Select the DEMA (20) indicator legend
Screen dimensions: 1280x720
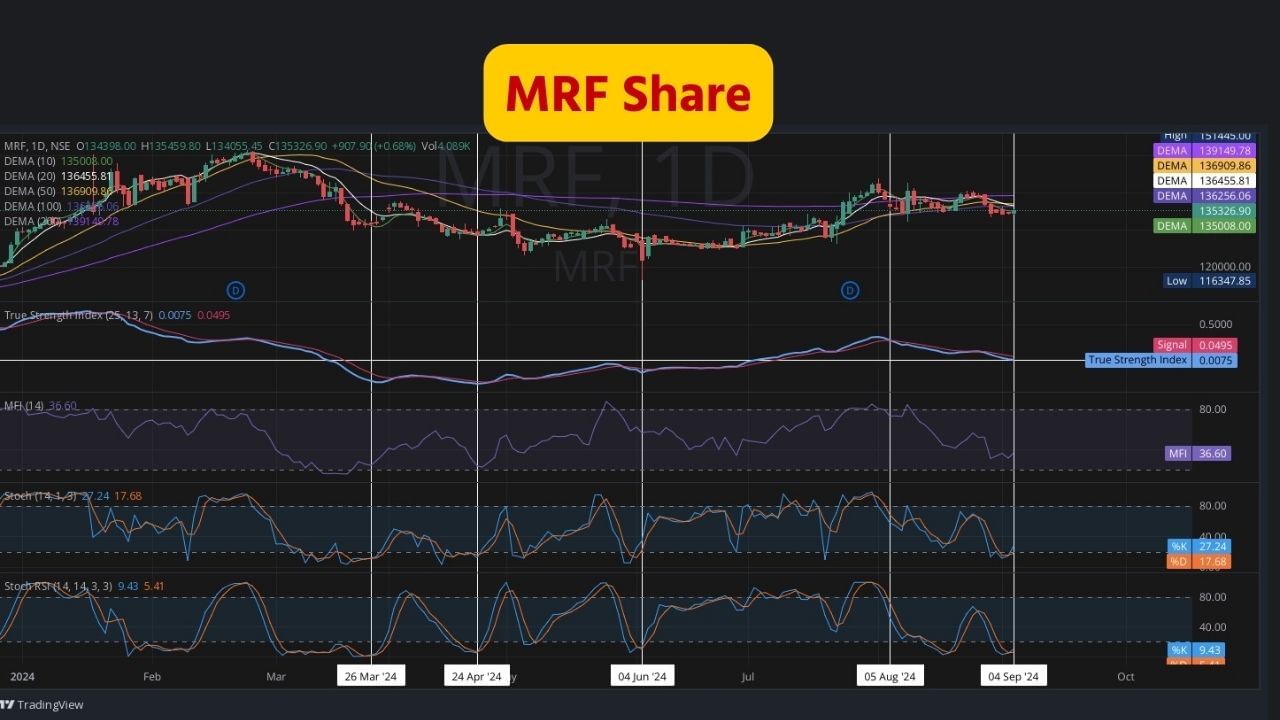58,176
